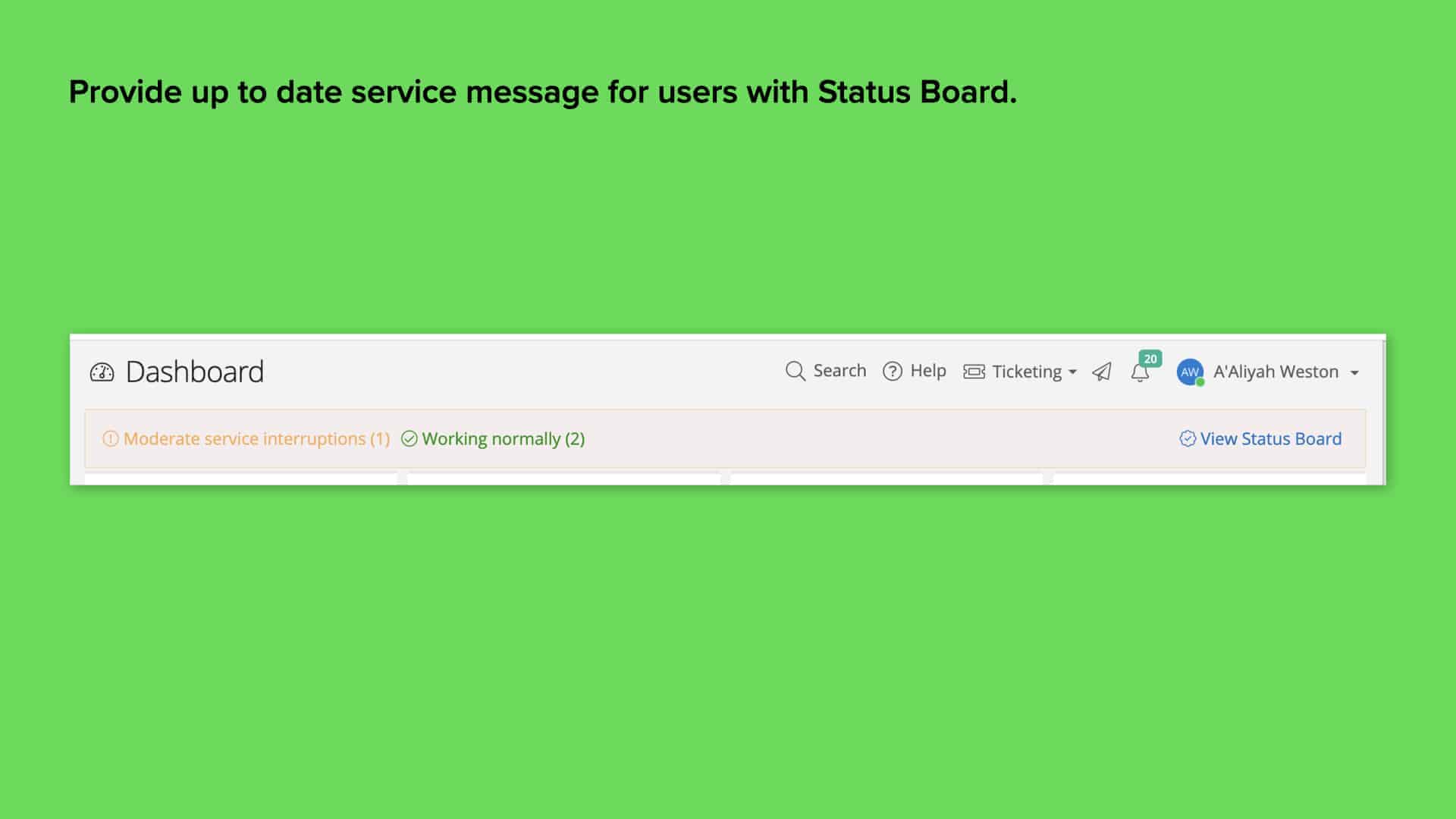Expand the Ticketing dropdown menu
Viewport: 1456px width, 819px height.
pyautogui.click(x=1072, y=373)
